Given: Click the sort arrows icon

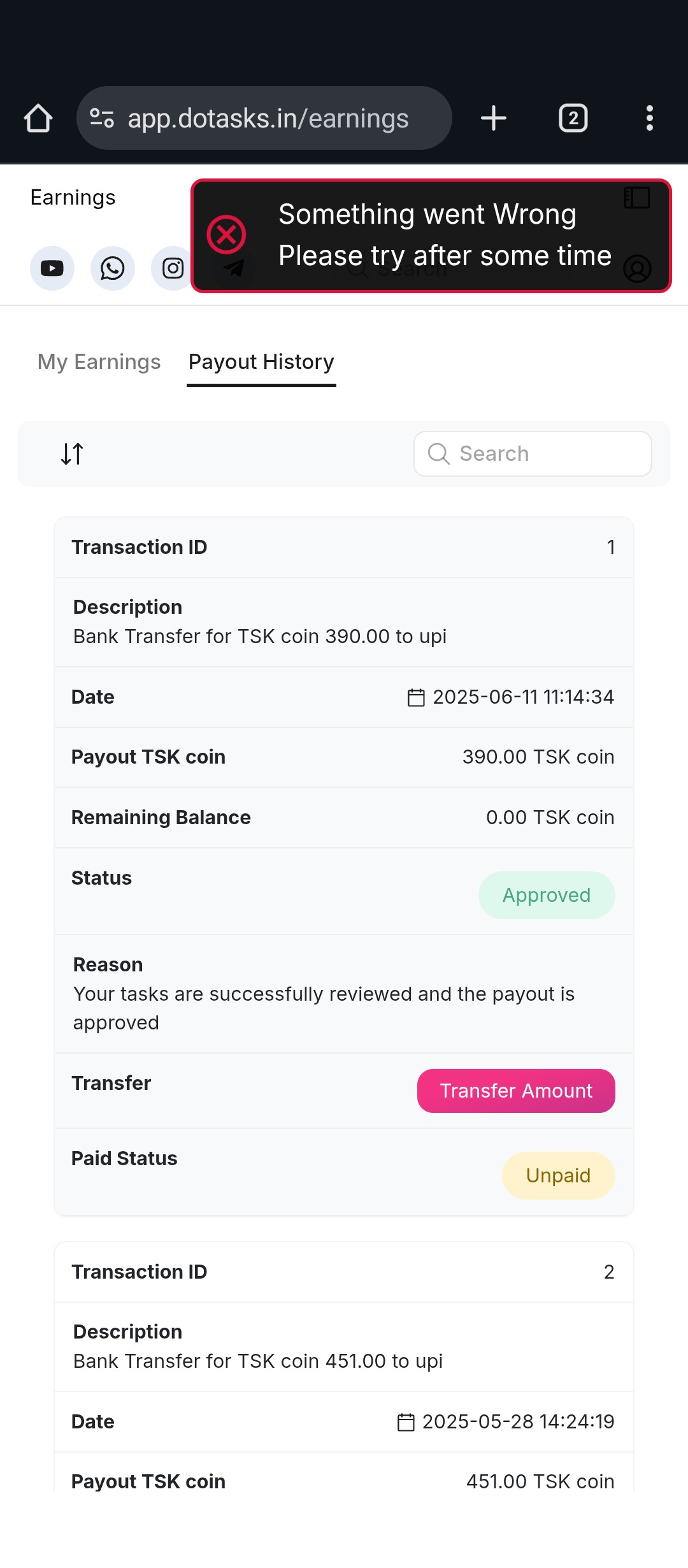Looking at the screenshot, I should (x=72, y=454).
